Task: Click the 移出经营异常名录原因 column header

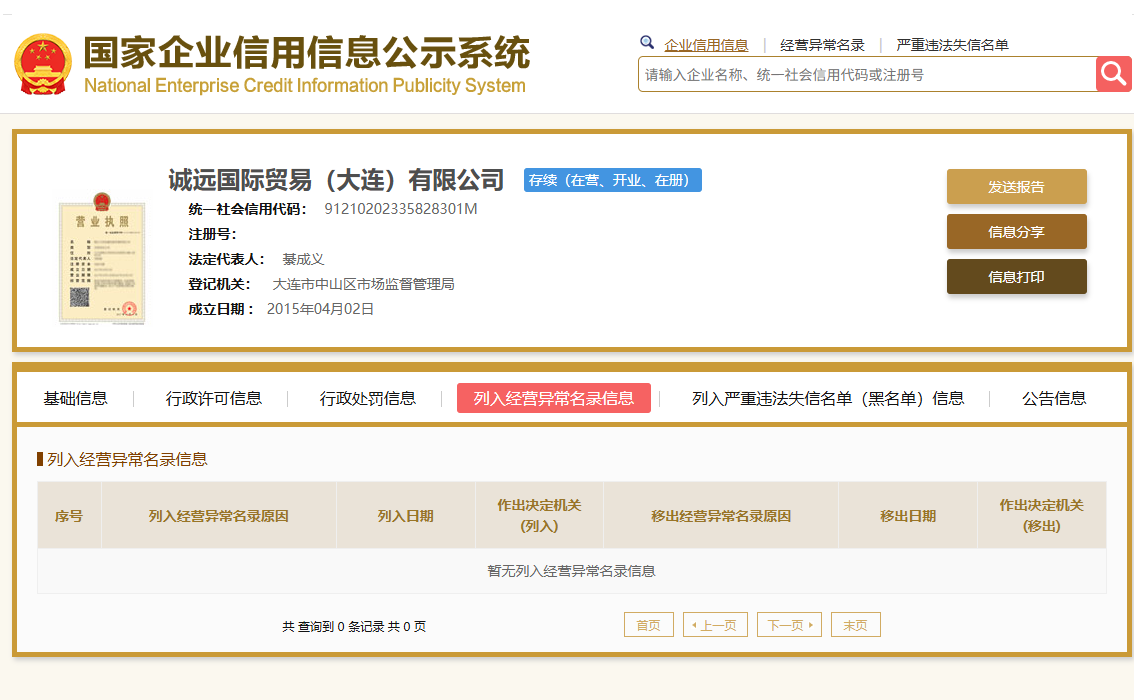Action: pyautogui.click(x=721, y=516)
